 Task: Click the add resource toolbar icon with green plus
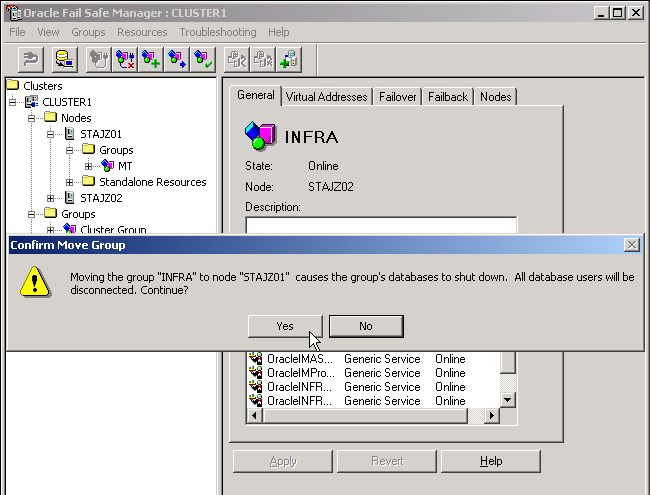(289, 59)
